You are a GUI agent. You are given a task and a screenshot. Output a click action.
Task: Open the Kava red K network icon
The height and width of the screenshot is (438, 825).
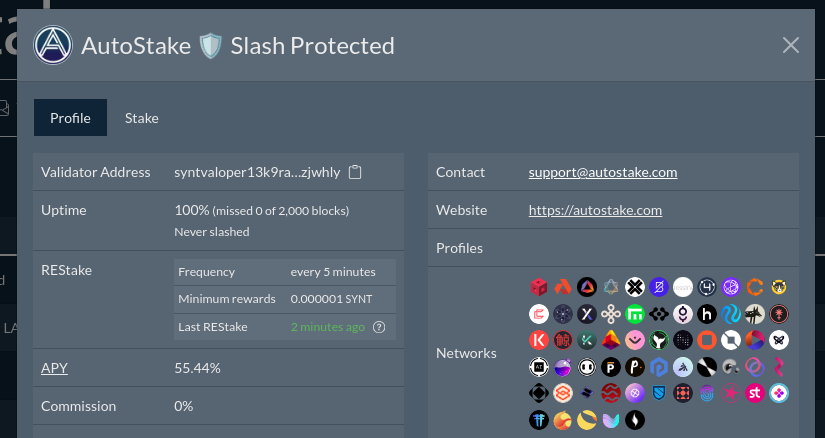click(x=539, y=340)
